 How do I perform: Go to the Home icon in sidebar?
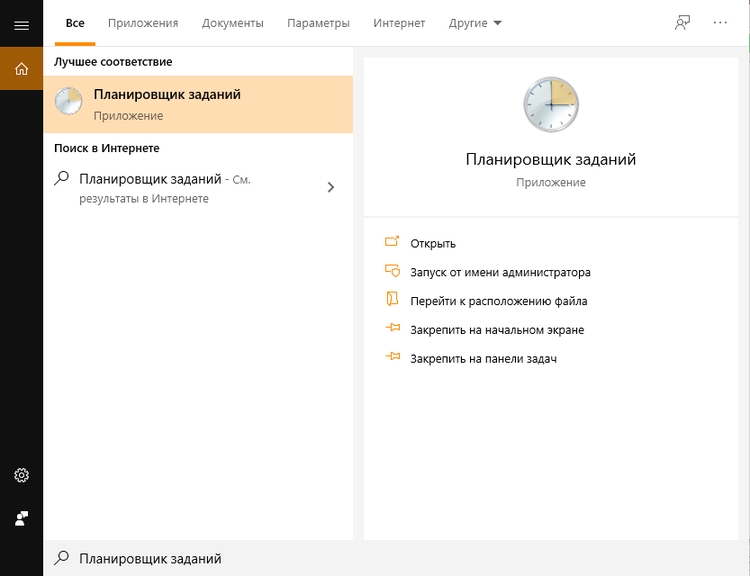pyautogui.click(x=22, y=69)
